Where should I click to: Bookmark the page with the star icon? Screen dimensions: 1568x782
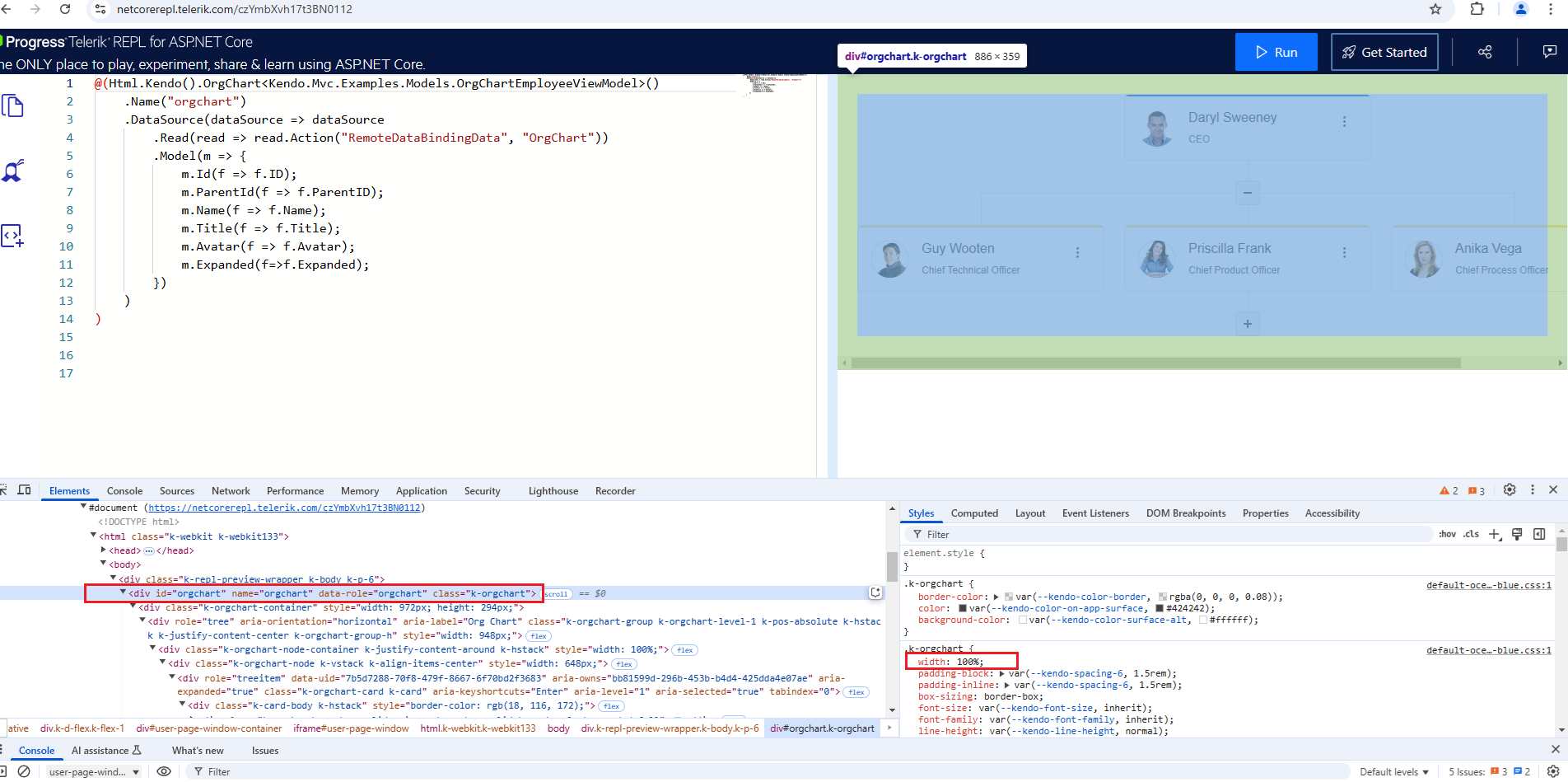pos(1435,9)
